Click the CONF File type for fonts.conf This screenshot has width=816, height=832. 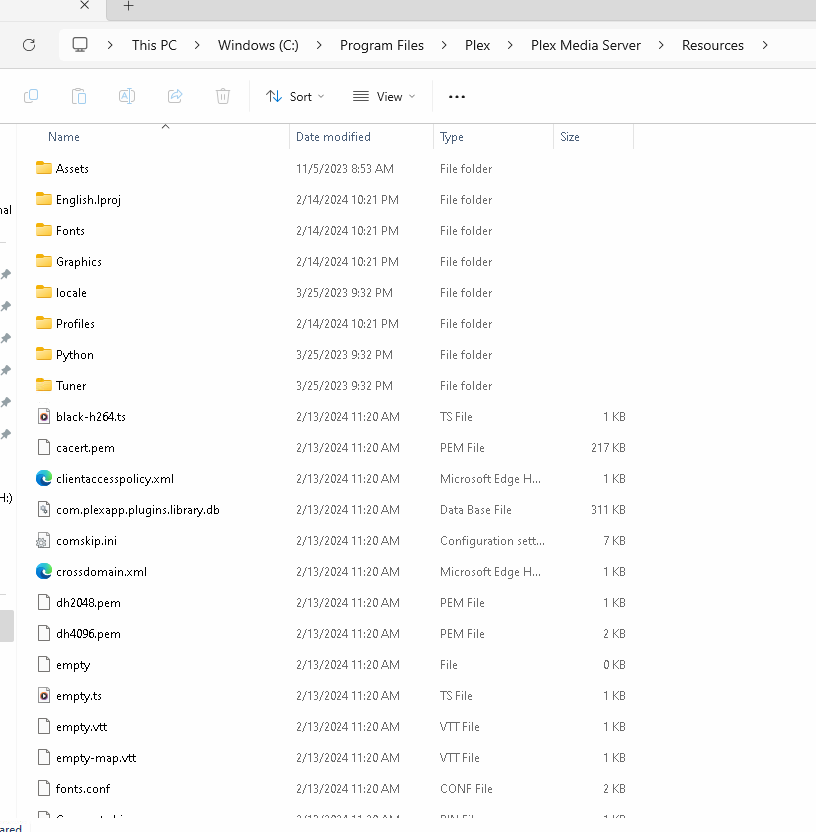coord(466,789)
